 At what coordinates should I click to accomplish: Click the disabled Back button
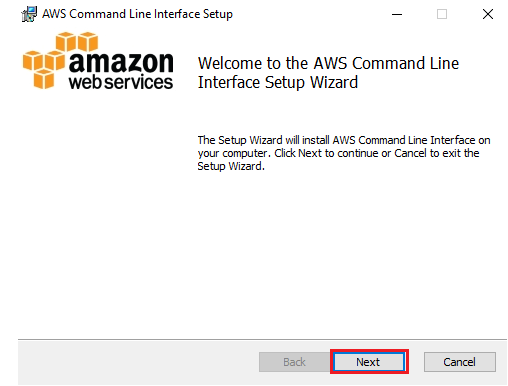[x=295, y=362]
